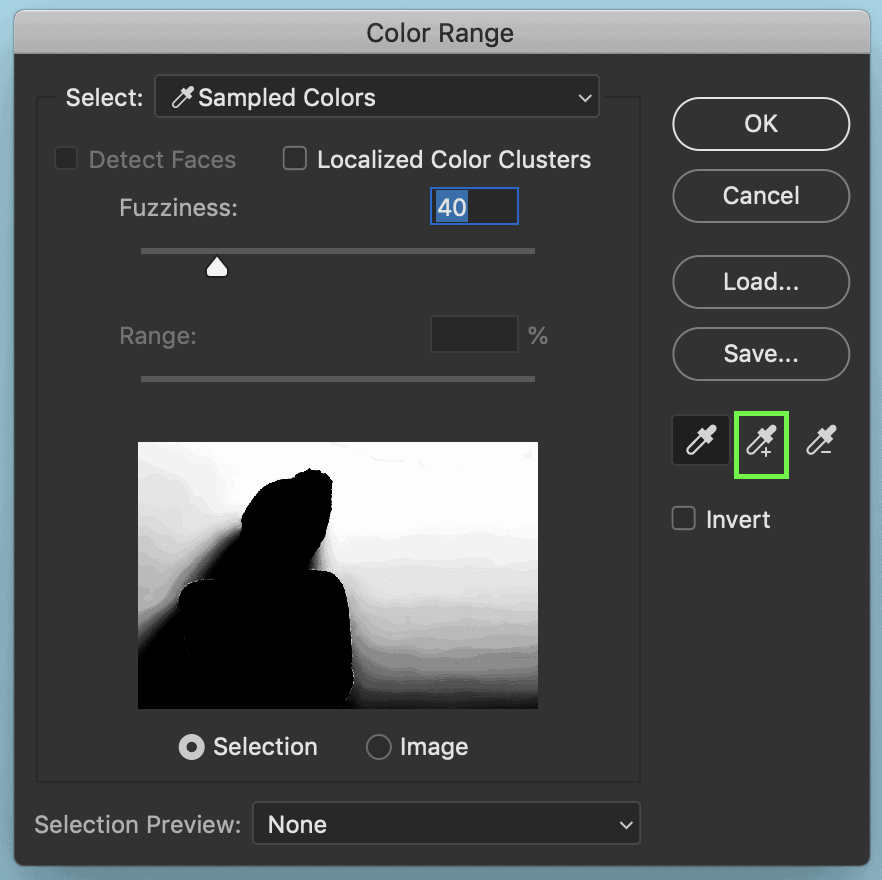The image size is (882, 880).
Task: Enable Localized Color Clusters checkbox
Action: [x=295, y=159]
